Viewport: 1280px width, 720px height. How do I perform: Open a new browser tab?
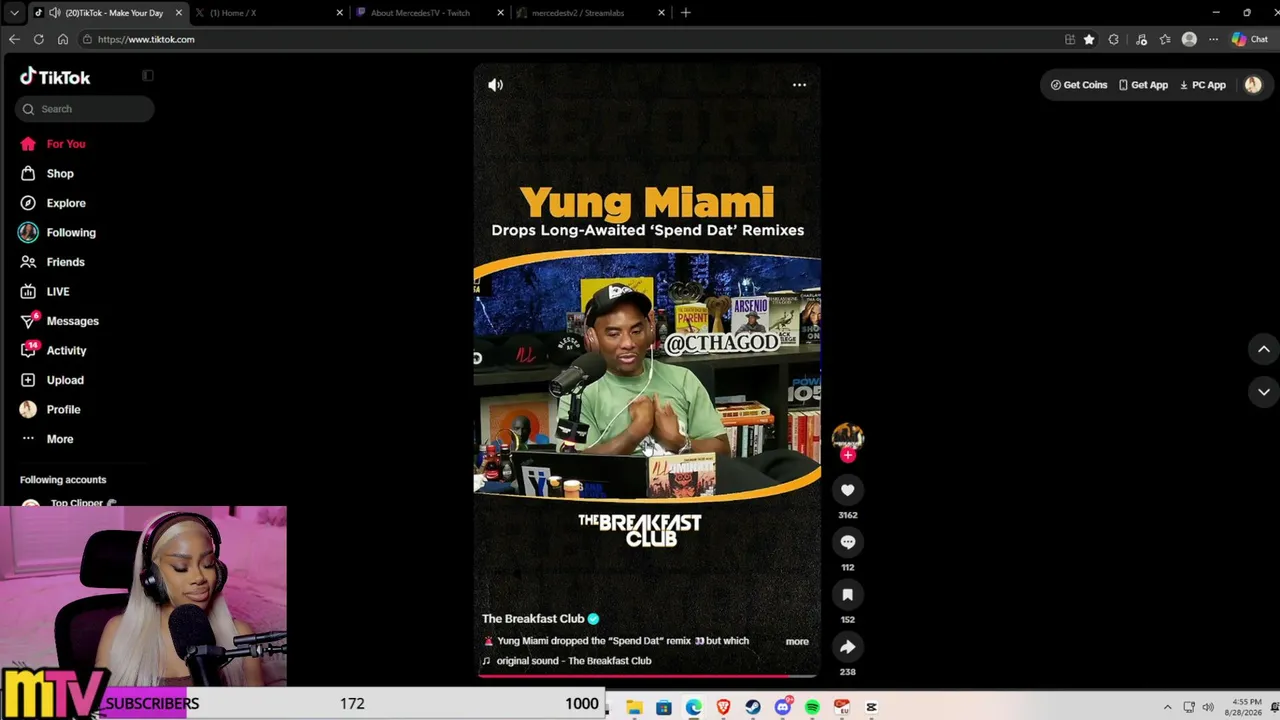click(686, 13)
